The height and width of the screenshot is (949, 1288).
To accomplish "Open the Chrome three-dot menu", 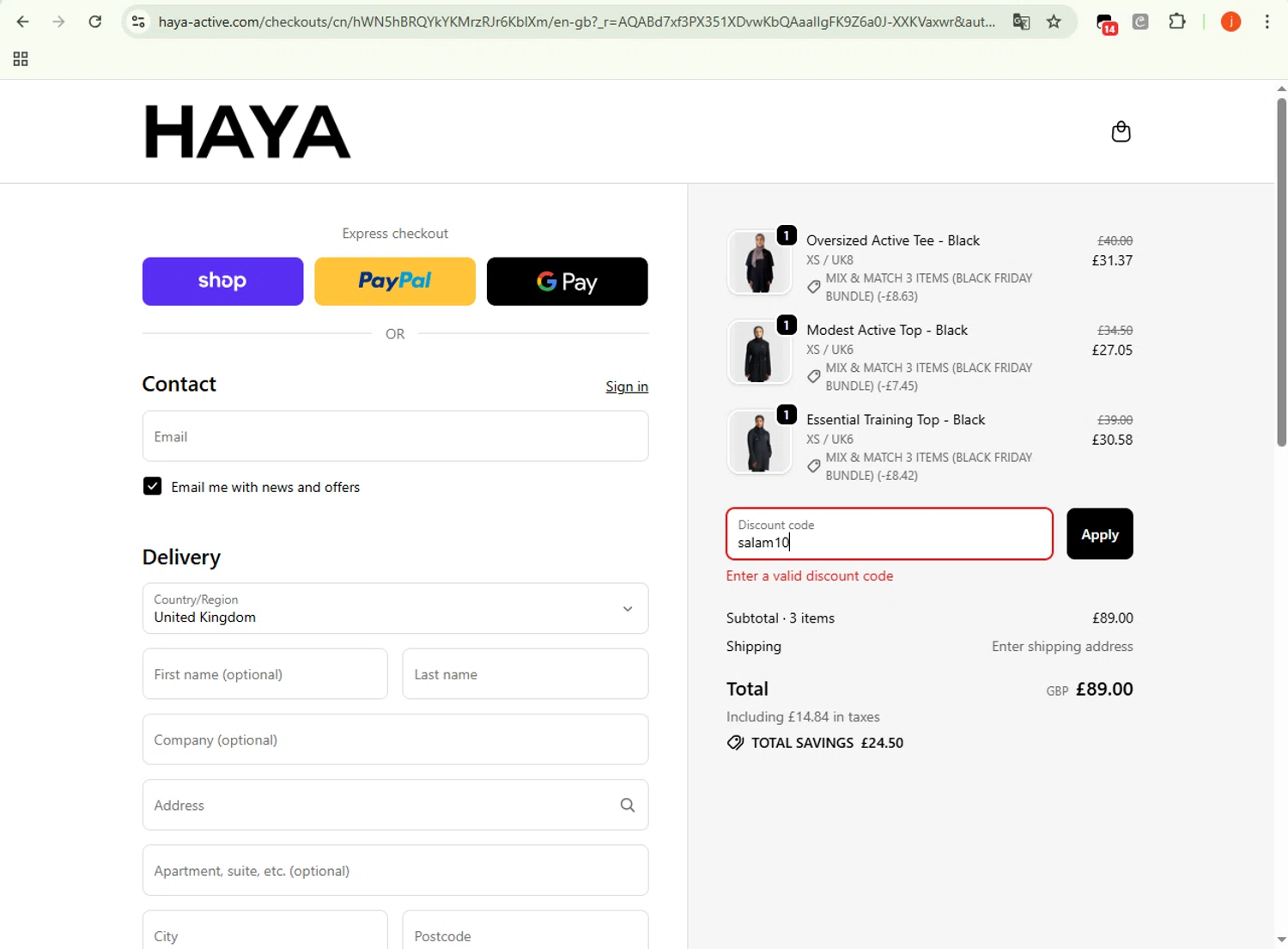I will [1267, 21].
